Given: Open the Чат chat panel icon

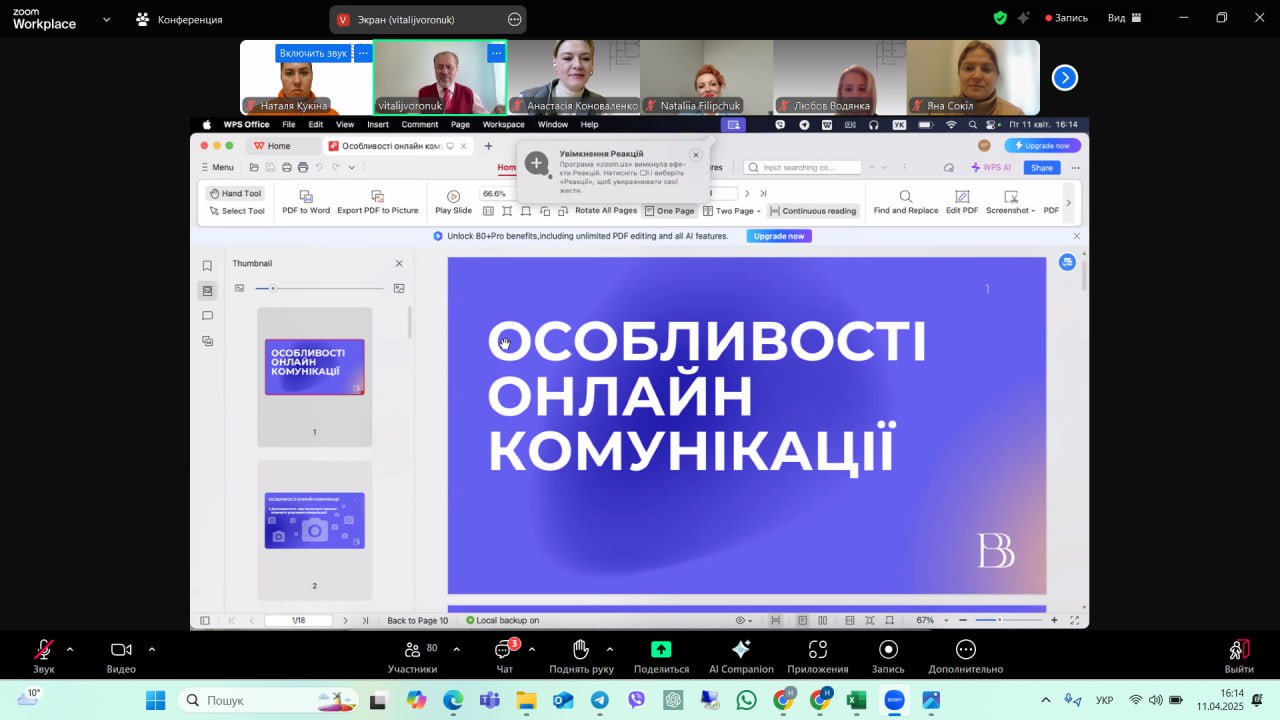Looking at the screenshot, I should click(x=504, y=650).
